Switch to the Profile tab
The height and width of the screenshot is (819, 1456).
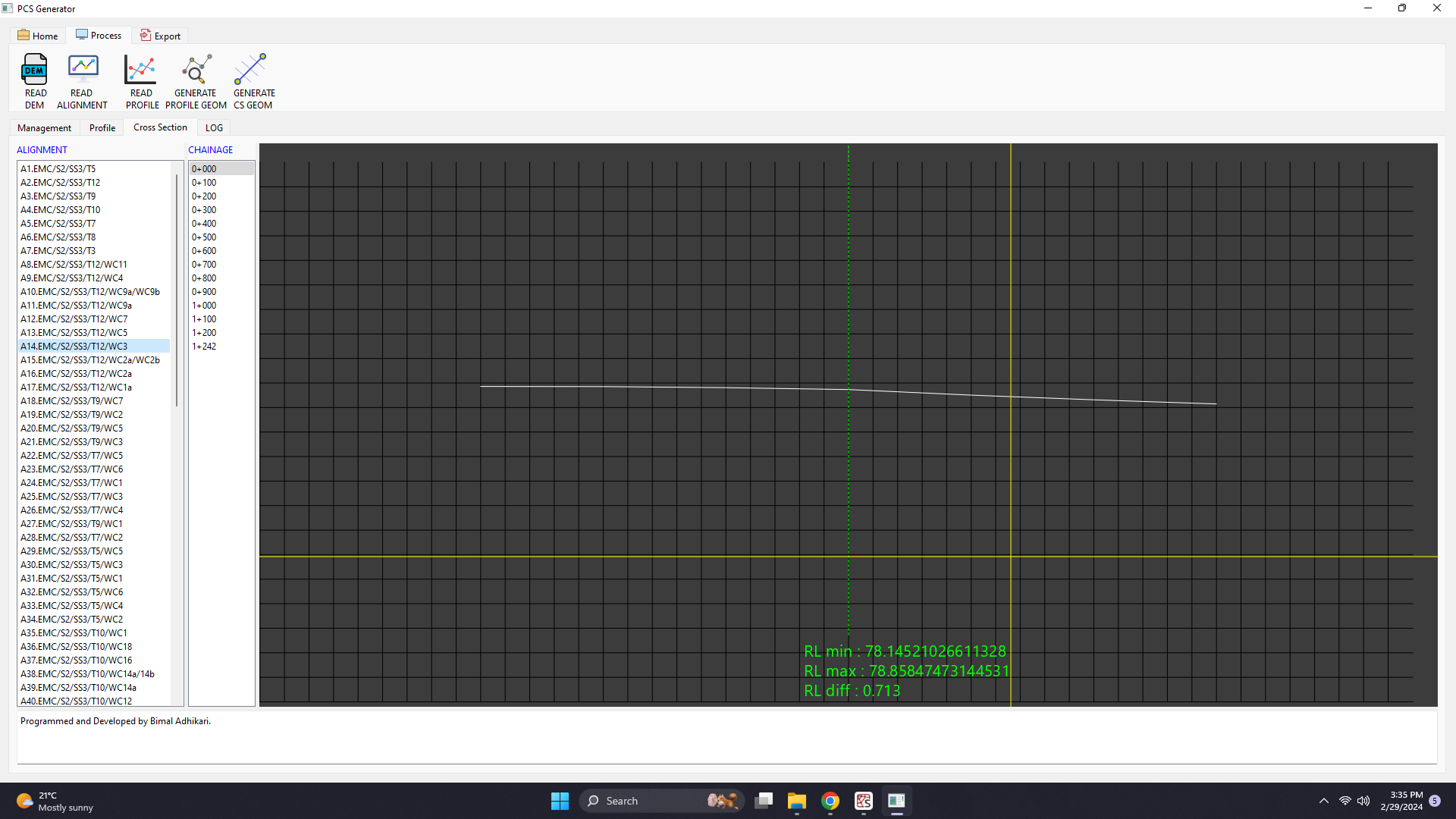[102, 127]
